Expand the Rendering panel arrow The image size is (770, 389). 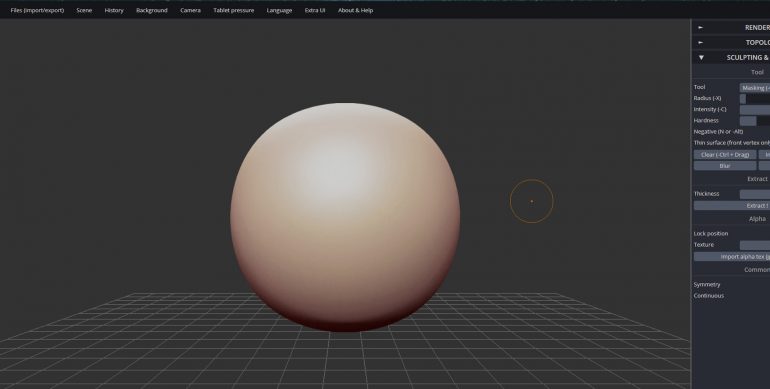[701, 28]
